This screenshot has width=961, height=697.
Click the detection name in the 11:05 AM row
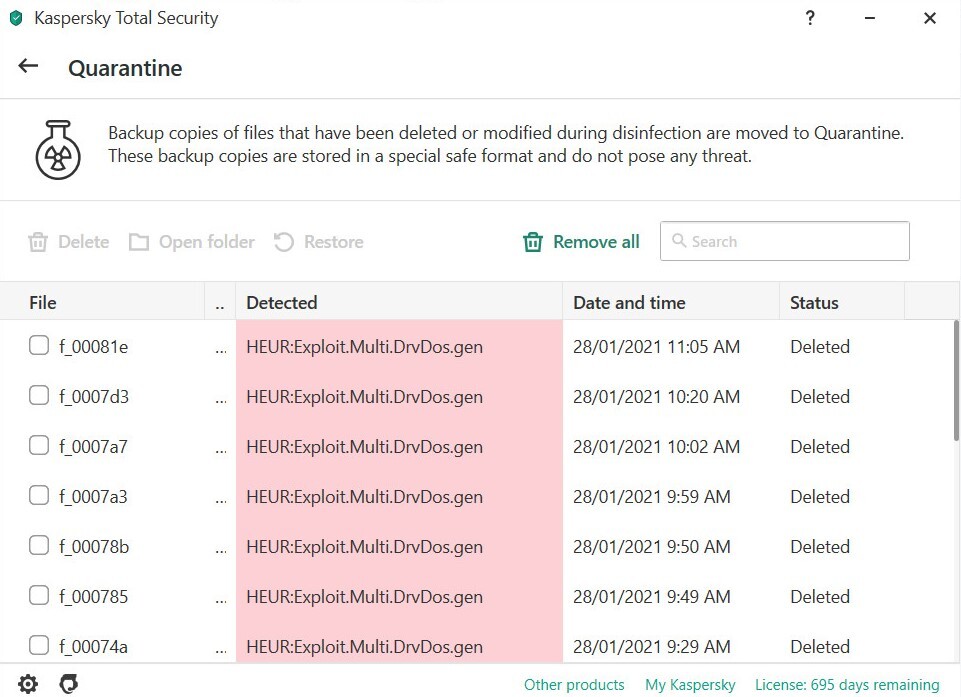pyautogui.click(x=365, y=347)
